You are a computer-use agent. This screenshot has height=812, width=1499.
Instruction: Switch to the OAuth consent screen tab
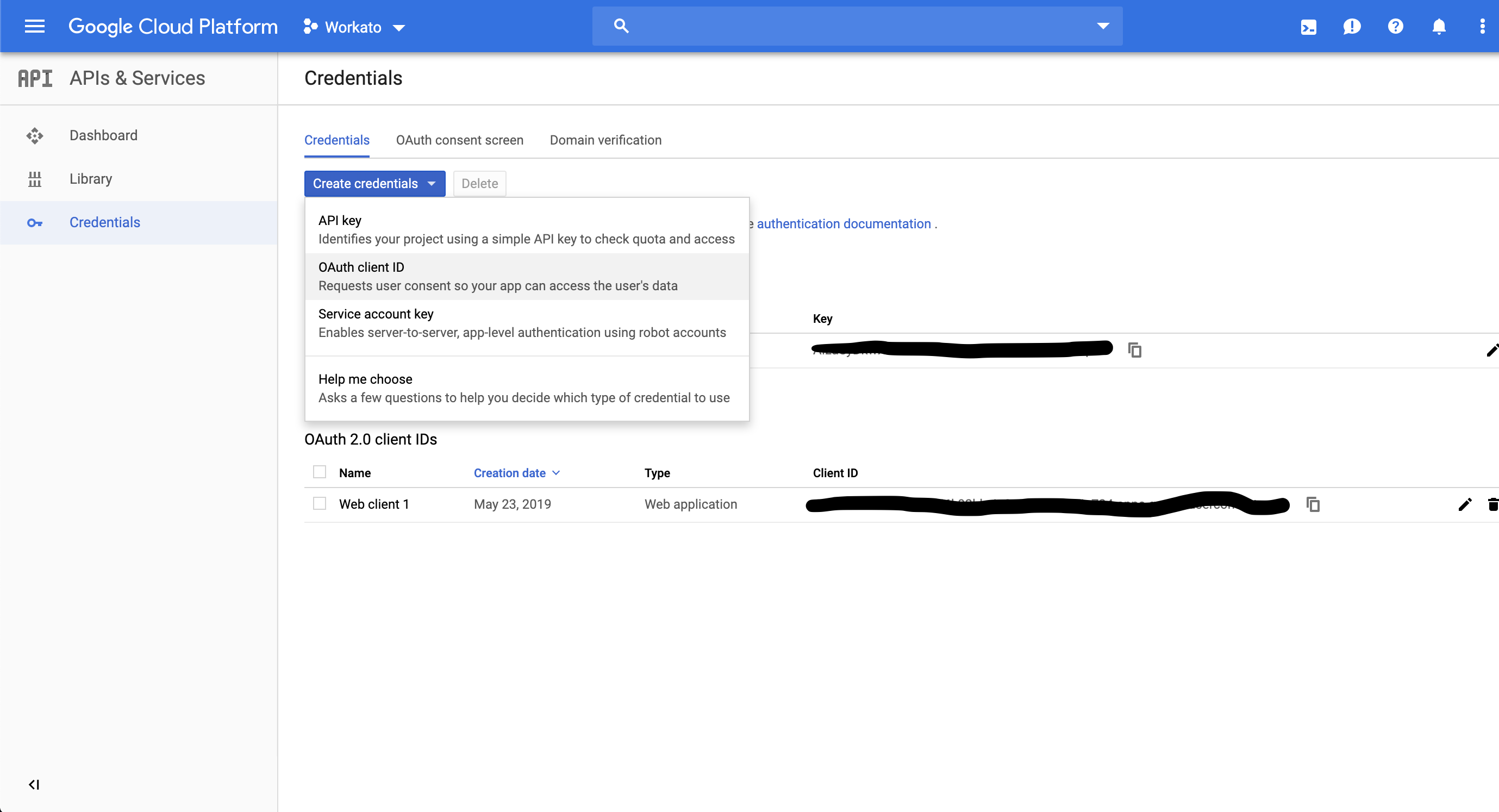(459, 140)
